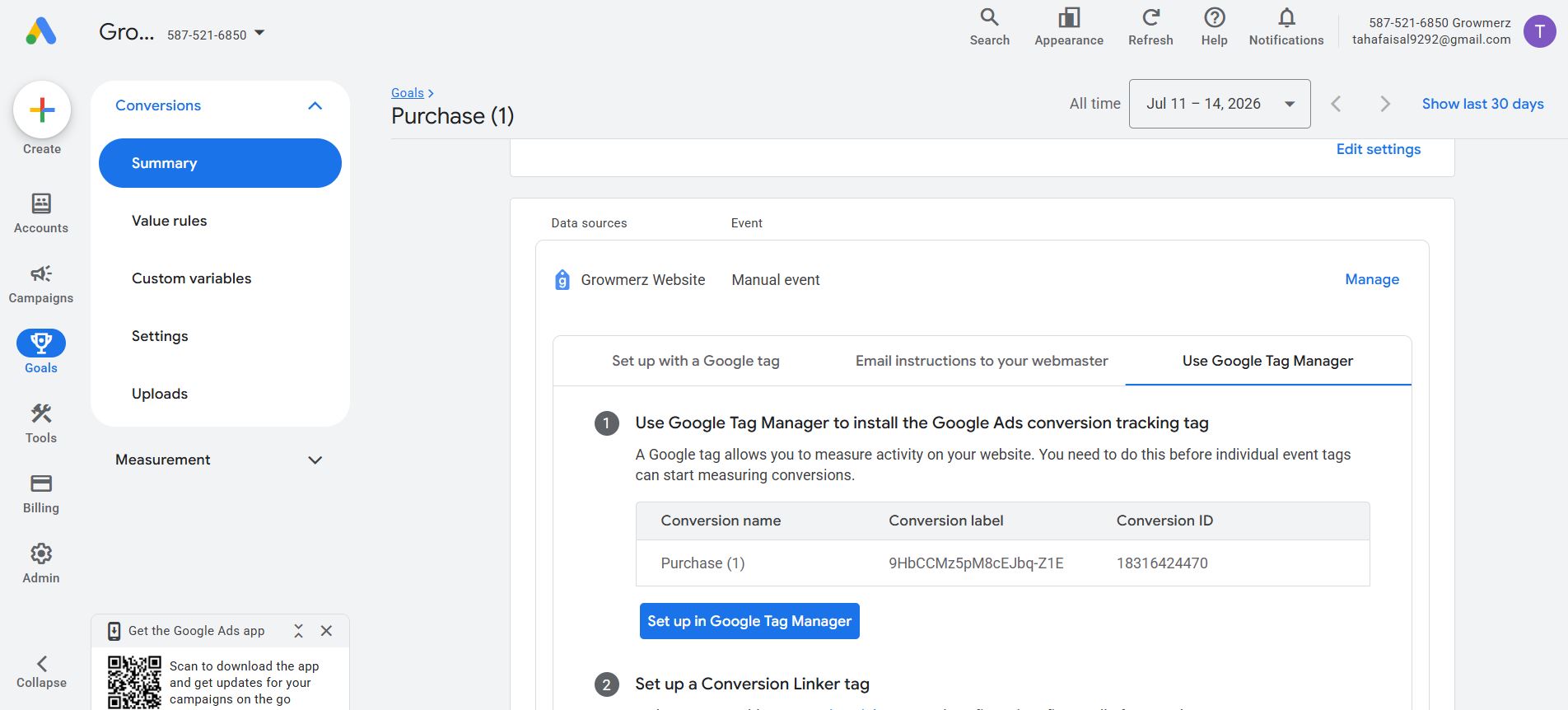1568x710 pixels.
Task: Click the Refresh icon
Action: [x=1150, y=17]
